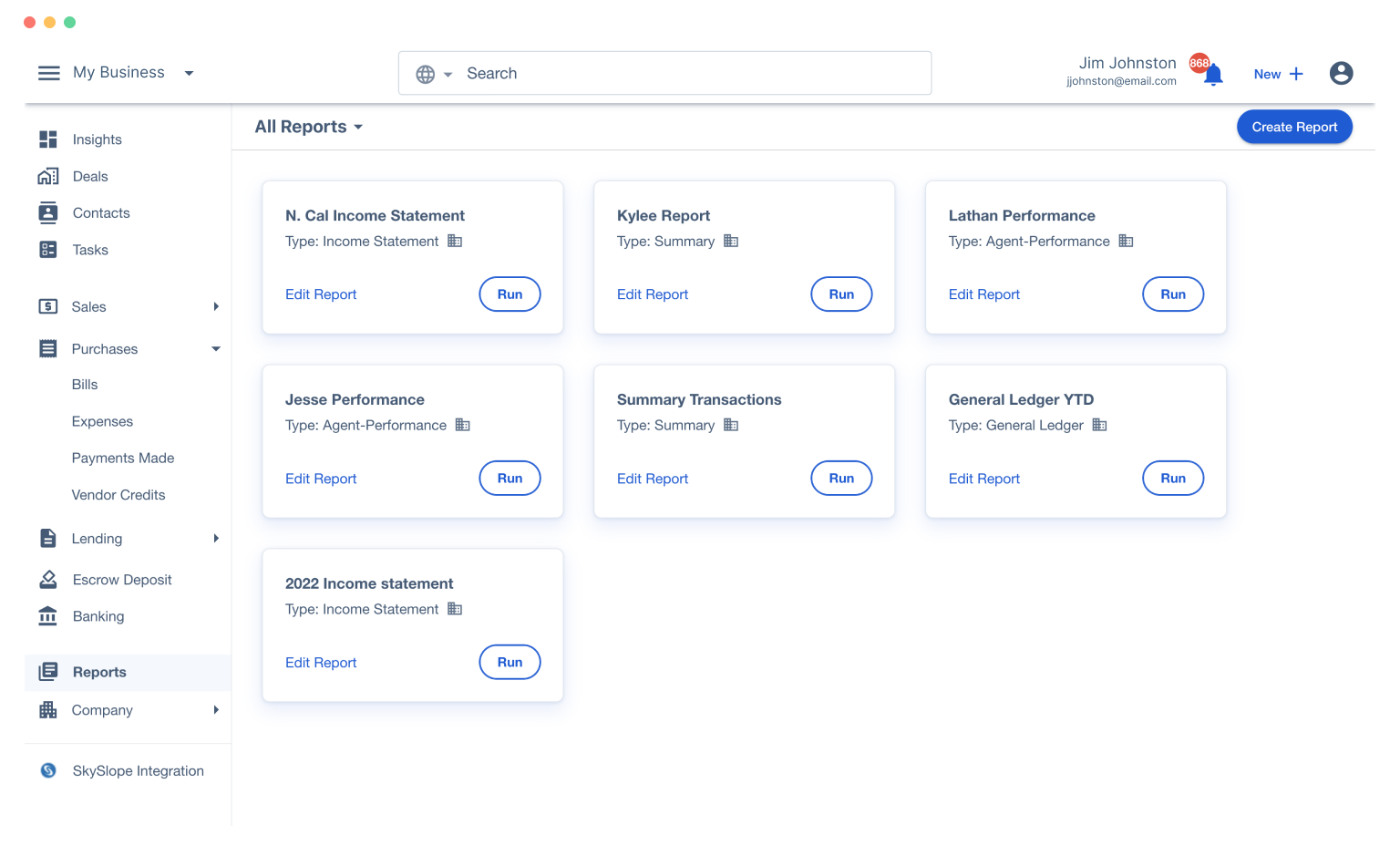Open the hamburger menu icon
This screenshot has width=1400, height=856.
(x=48, y=73)
